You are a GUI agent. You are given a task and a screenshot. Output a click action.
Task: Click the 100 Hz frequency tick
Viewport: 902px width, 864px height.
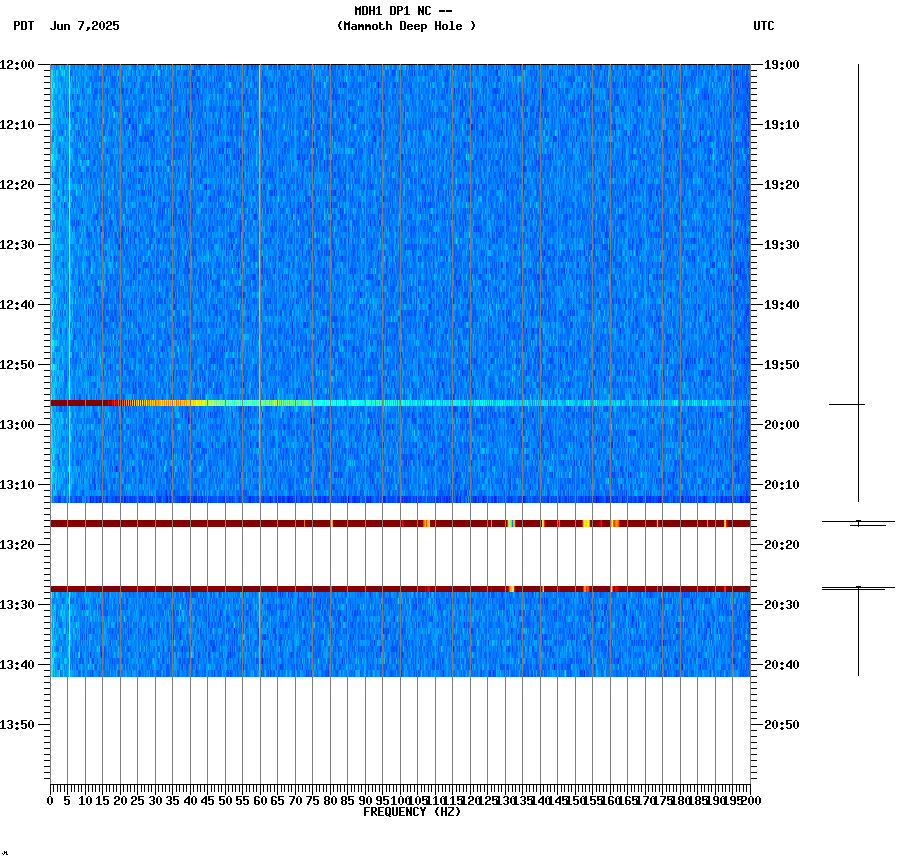pyautogui.click(x=400, y=800)
